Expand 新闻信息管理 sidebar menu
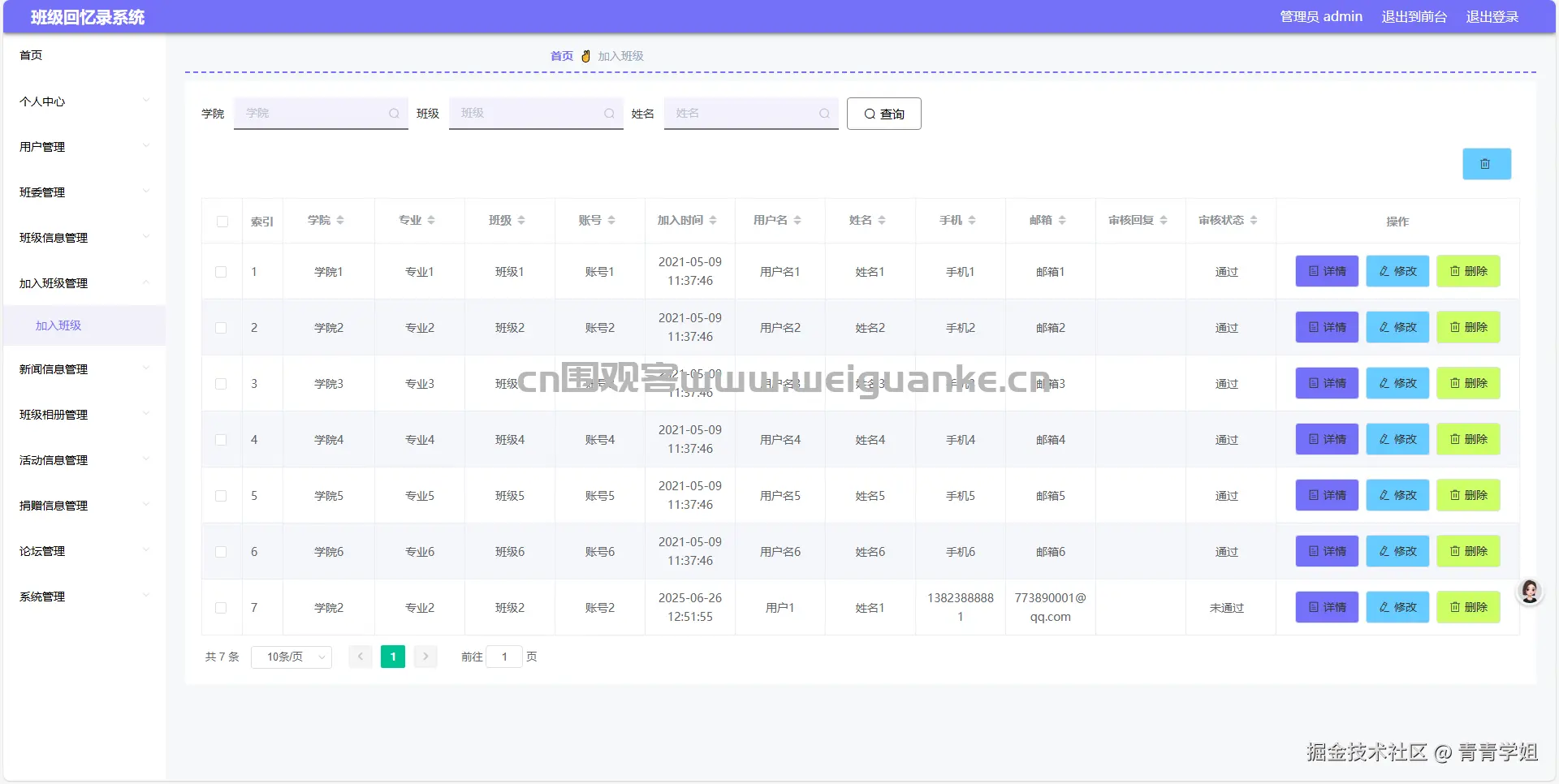 (x=84, y=369)
